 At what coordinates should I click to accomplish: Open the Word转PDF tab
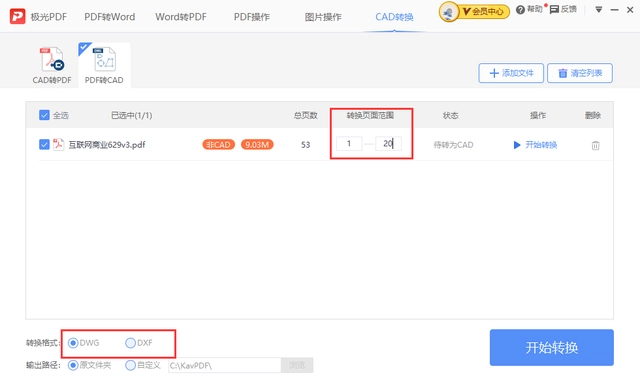[181, 17]
